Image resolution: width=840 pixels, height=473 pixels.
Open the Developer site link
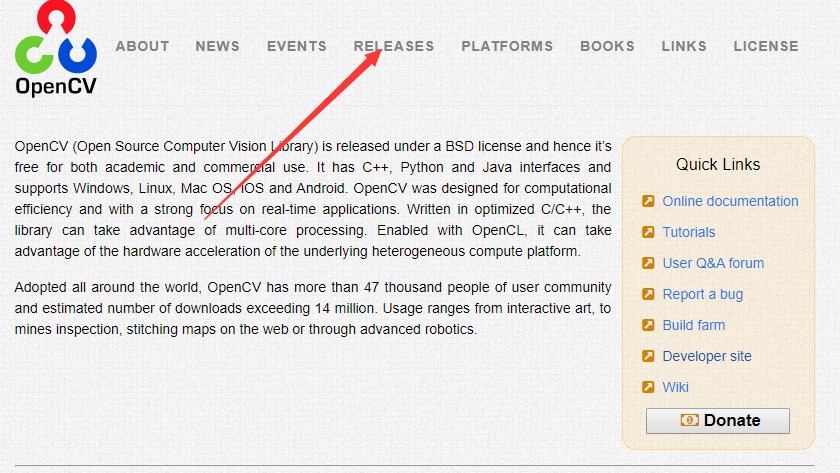coord(707,356)
